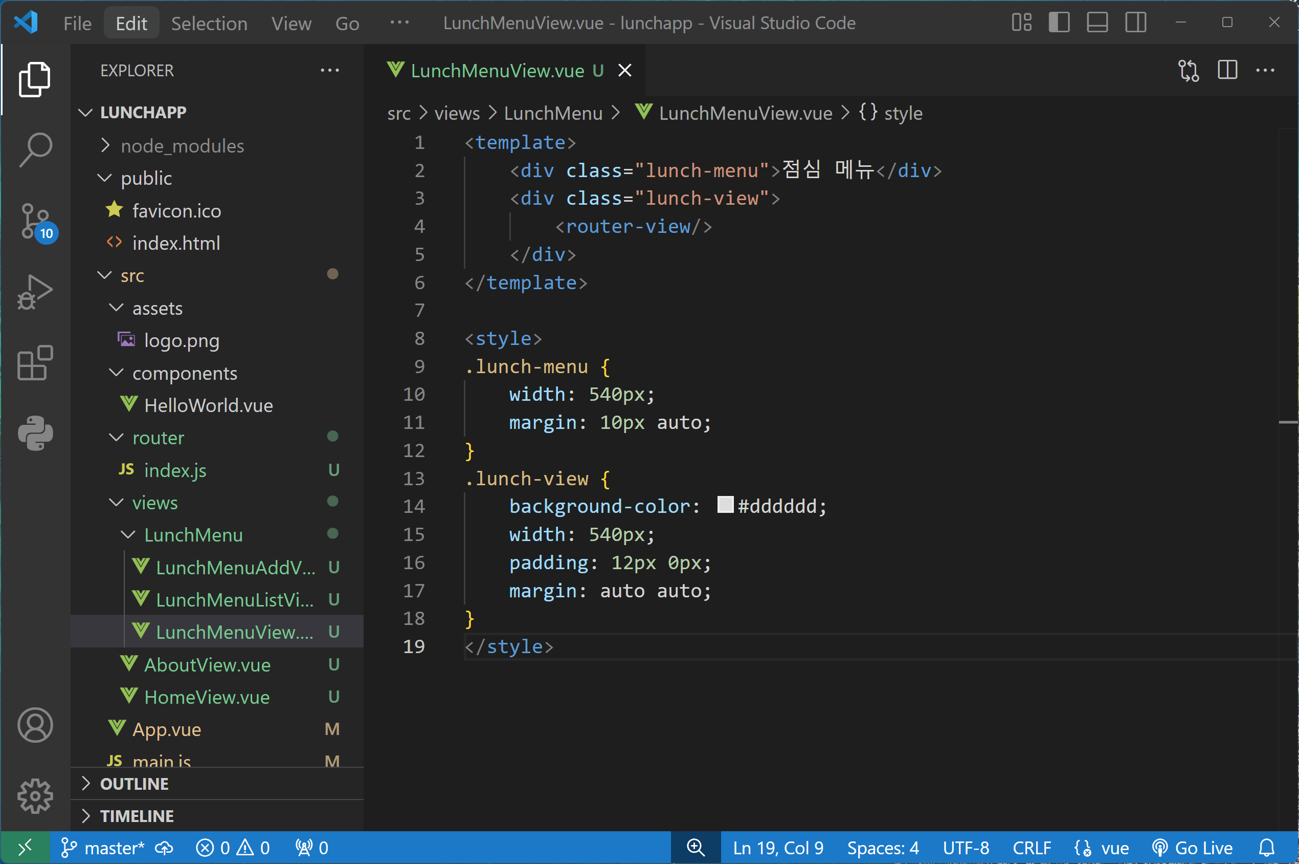
Task: Open the Run and Debug view
Action: pyautogui.click(x=35, y=292)
